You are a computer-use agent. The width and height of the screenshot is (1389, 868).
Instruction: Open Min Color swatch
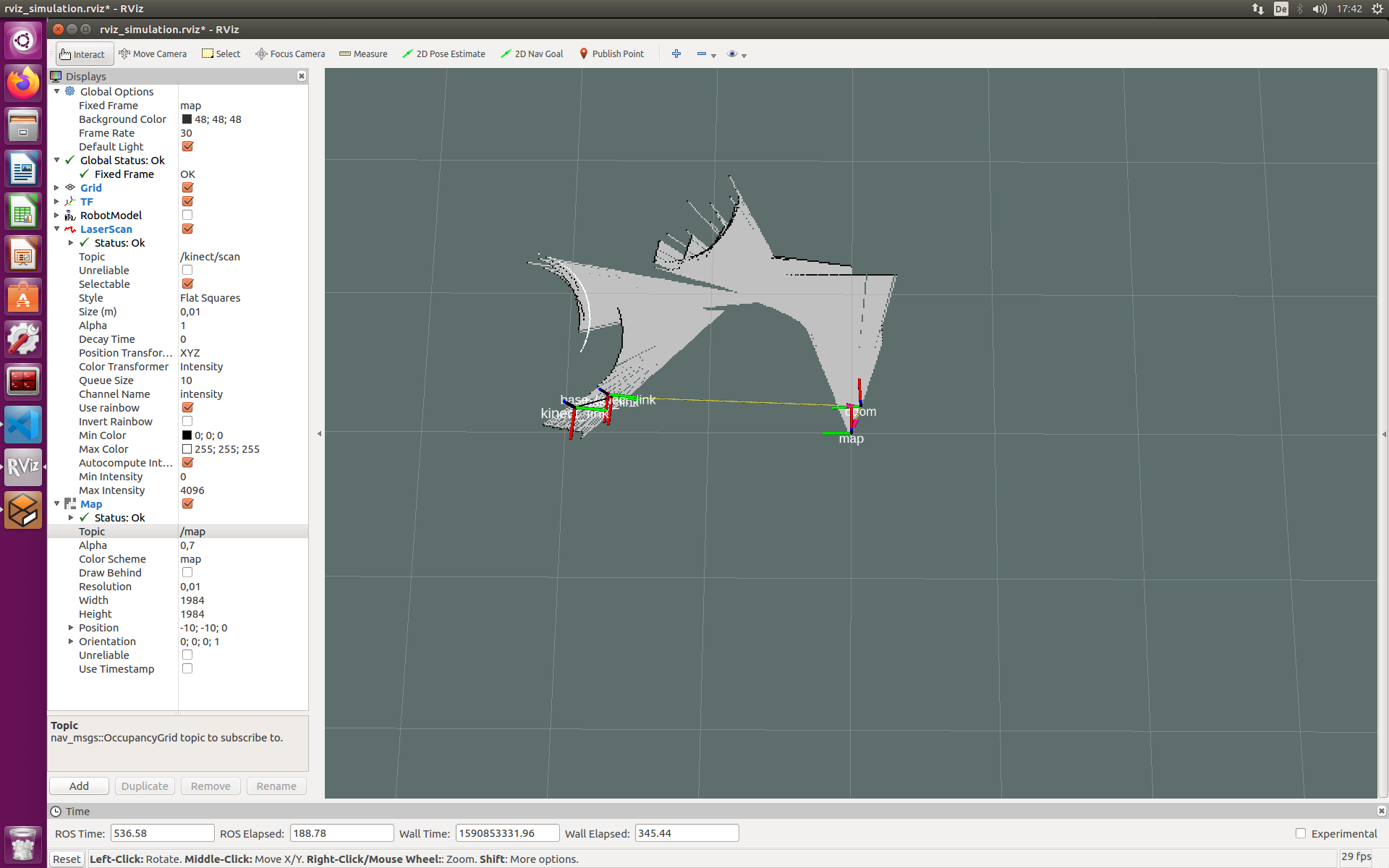tap(187, 435)
